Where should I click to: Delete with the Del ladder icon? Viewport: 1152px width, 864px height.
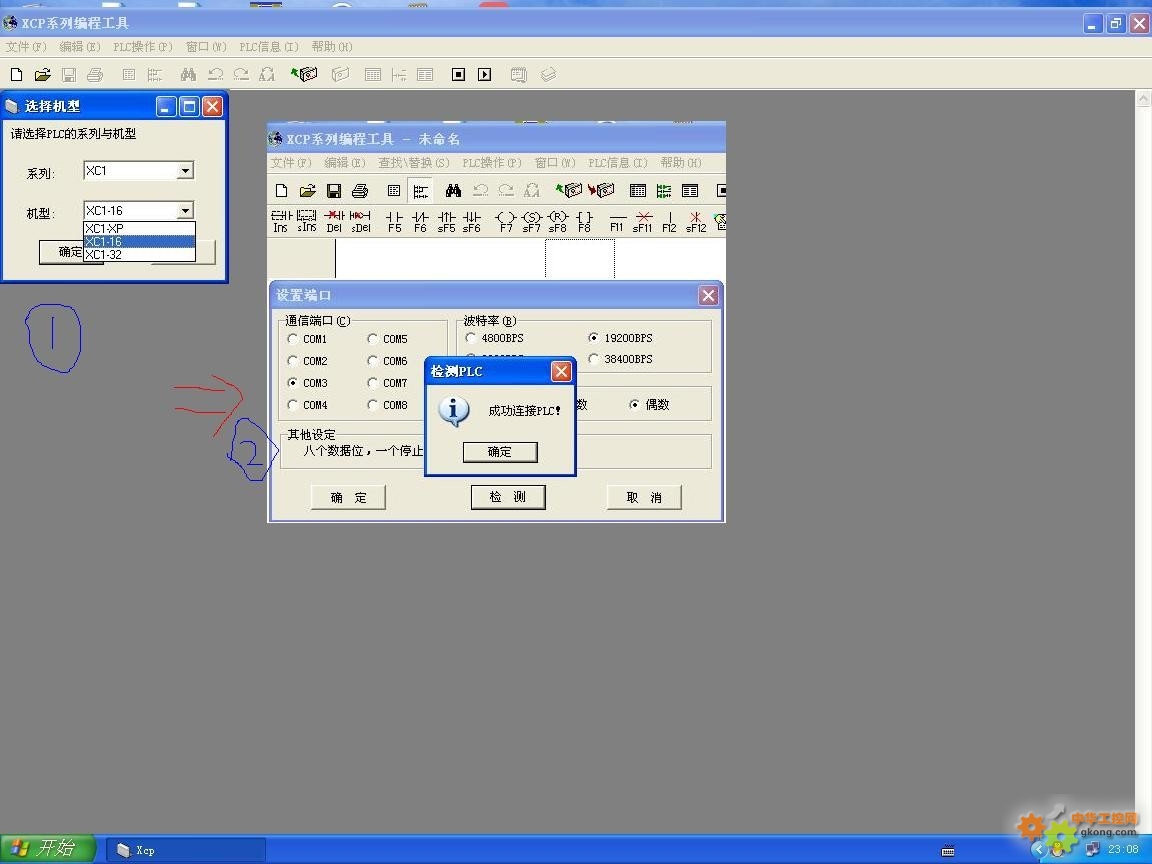pos(334,221)
